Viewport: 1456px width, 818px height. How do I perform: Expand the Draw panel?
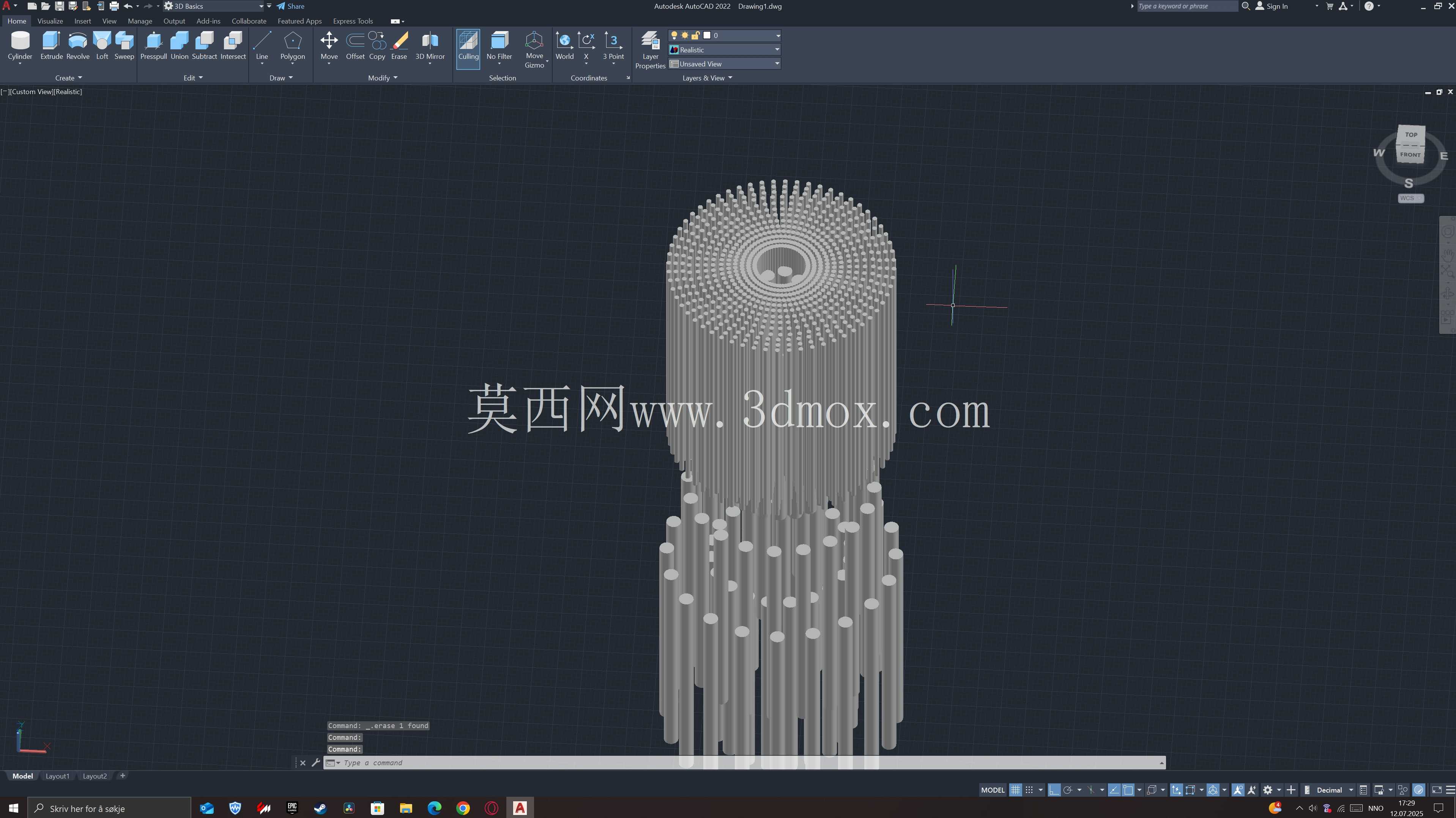pyautogui.click(x=281, y=78)
